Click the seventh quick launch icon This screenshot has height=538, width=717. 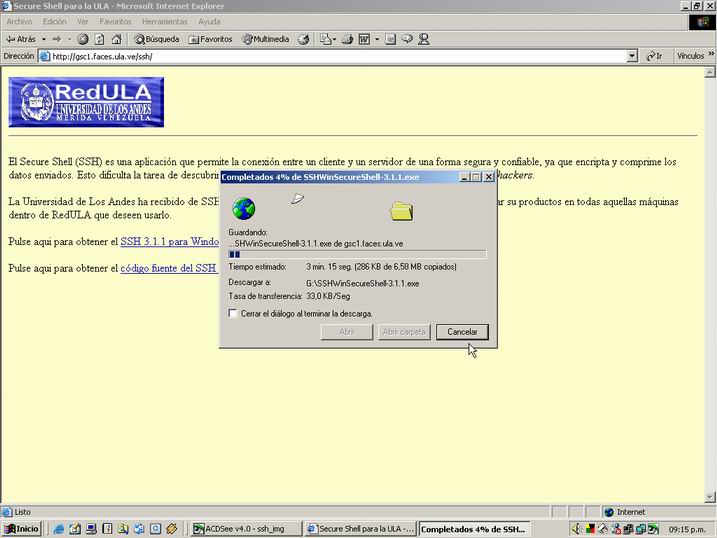click(155, 529)
